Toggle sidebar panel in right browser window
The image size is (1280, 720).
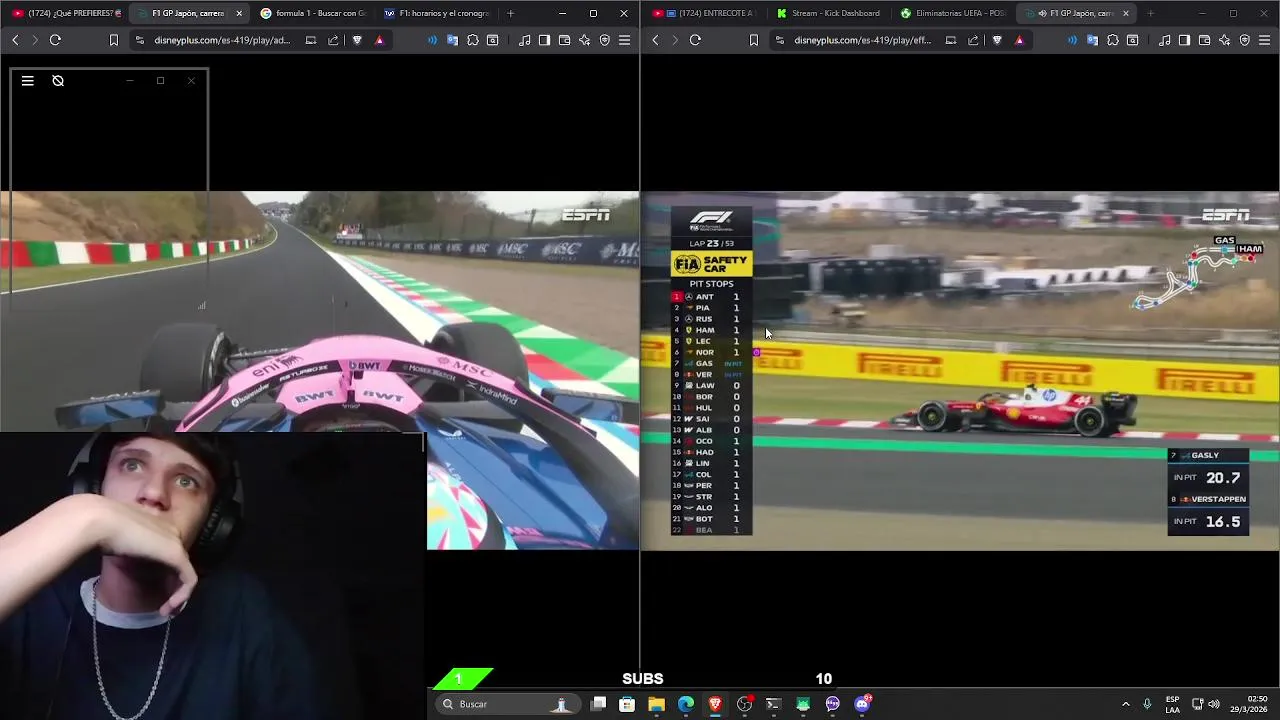pyautogui.click(x=1184, y=40)
